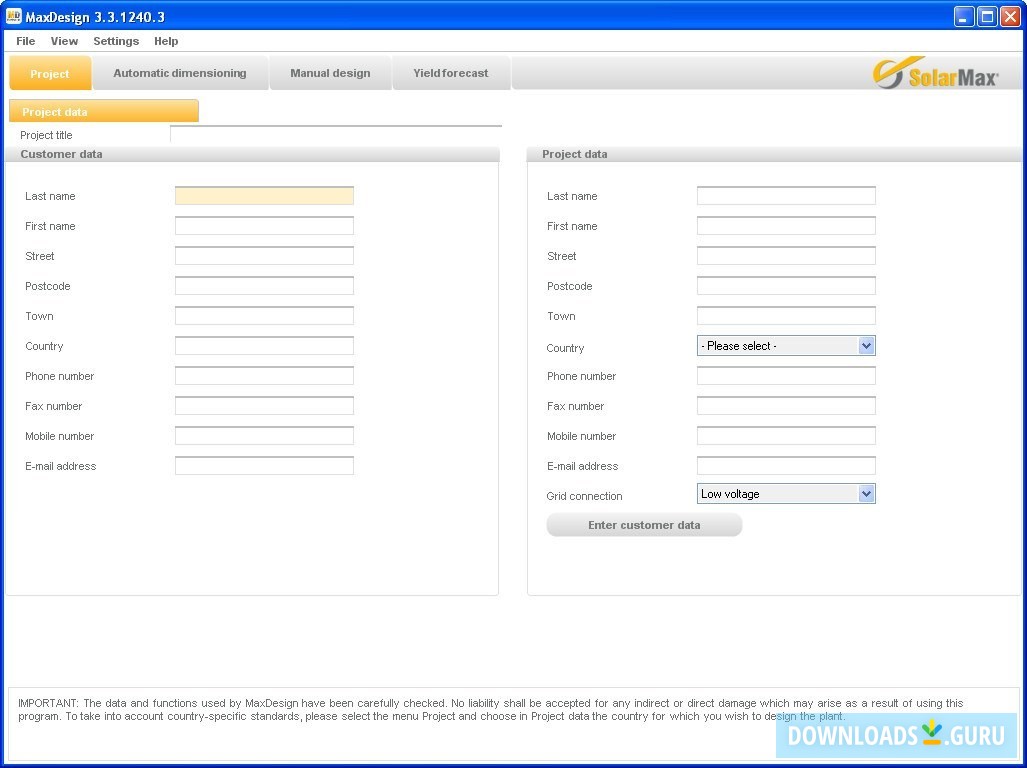
Task: Click Project data Mobile number field
Action: (786, 436)
